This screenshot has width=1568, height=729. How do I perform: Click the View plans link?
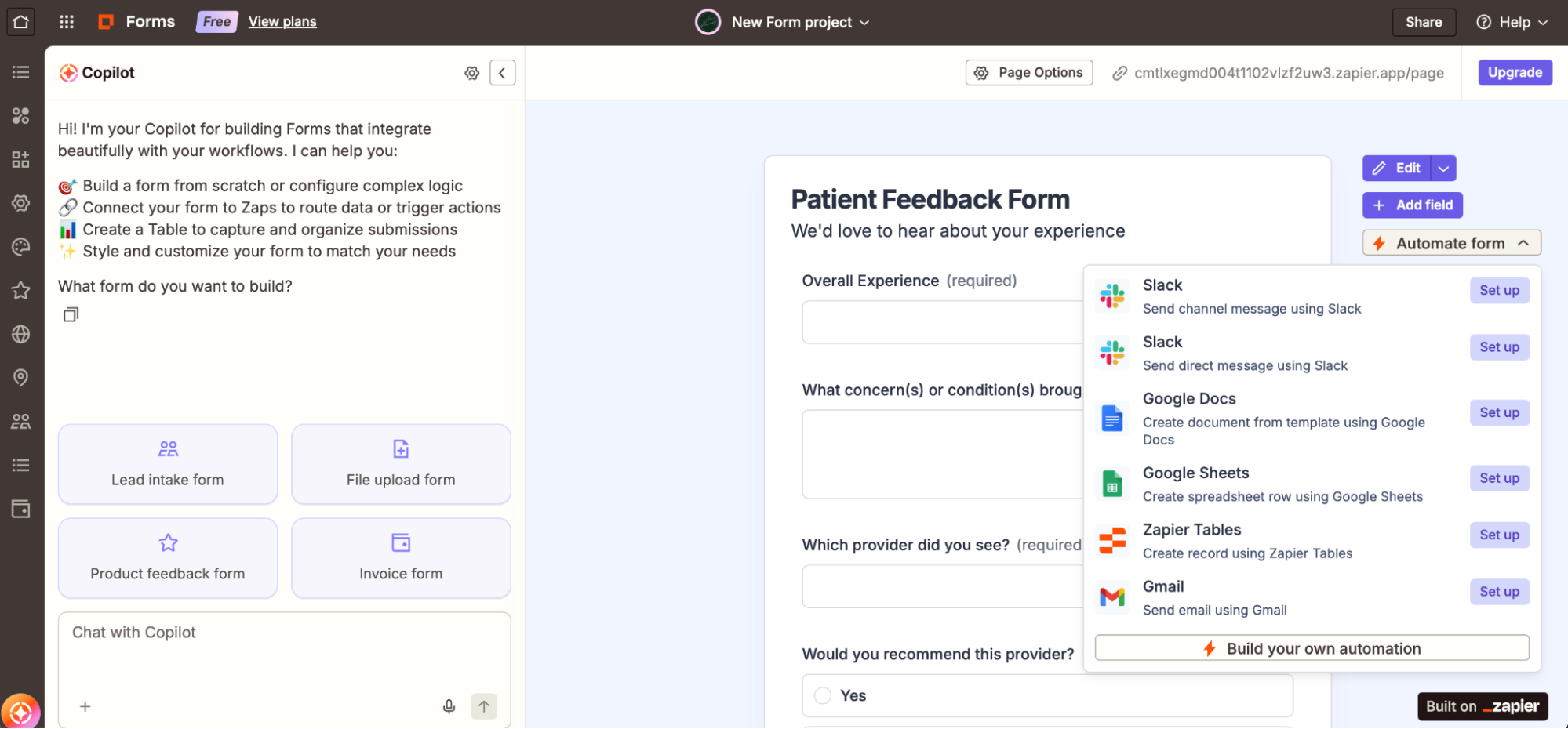[282, 22]
